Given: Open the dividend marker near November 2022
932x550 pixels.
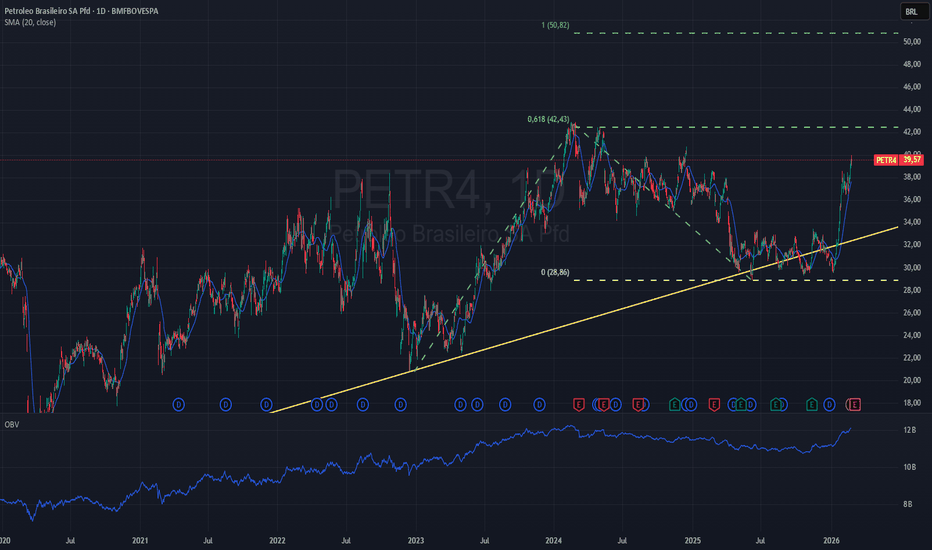Looking at the screenshot, I should pos(401,405).
